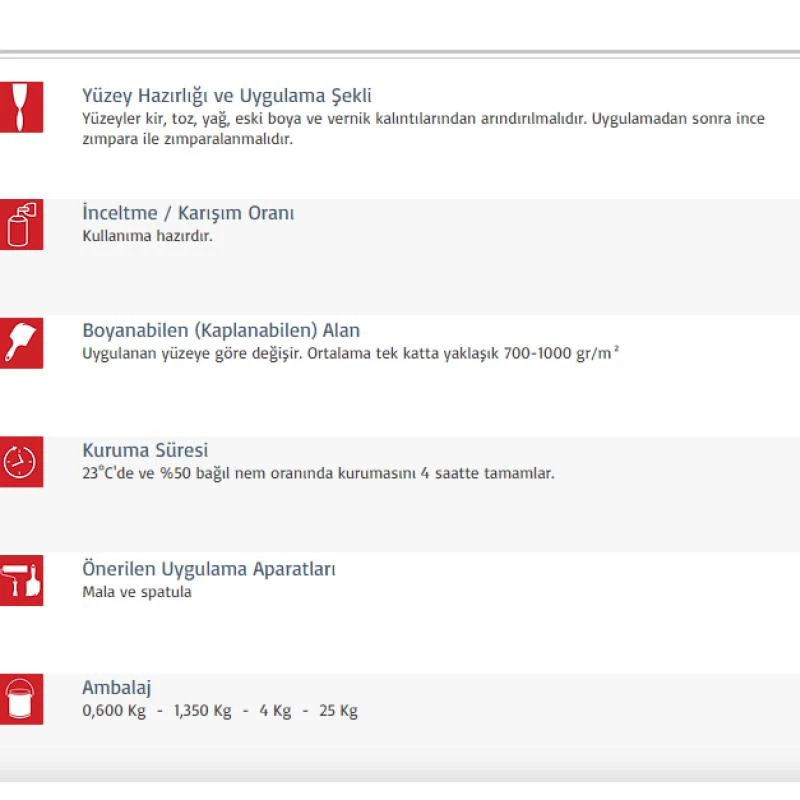Click the 'Mala ve spatula' text
Screen dimensions: 800x800
coord(137,592)
